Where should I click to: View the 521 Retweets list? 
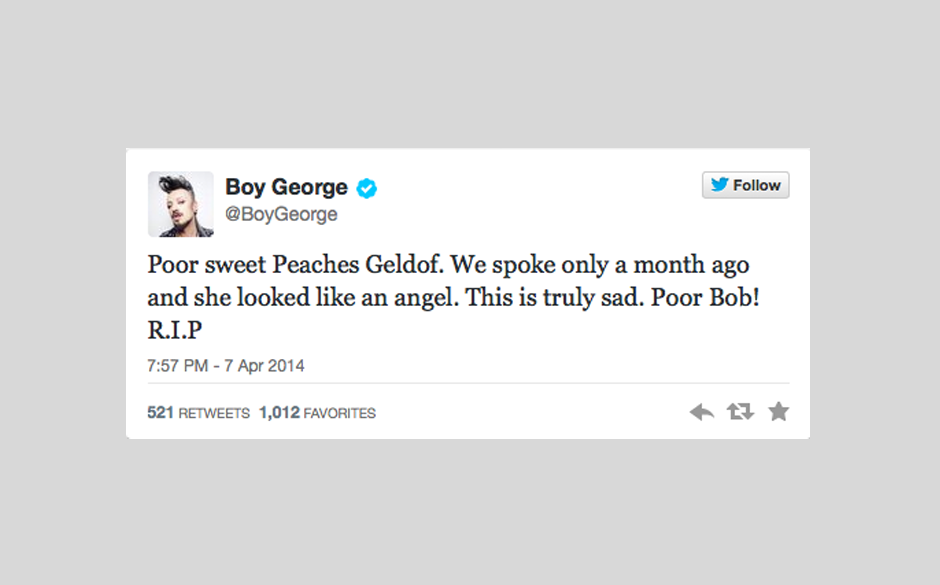pos(198,413)
